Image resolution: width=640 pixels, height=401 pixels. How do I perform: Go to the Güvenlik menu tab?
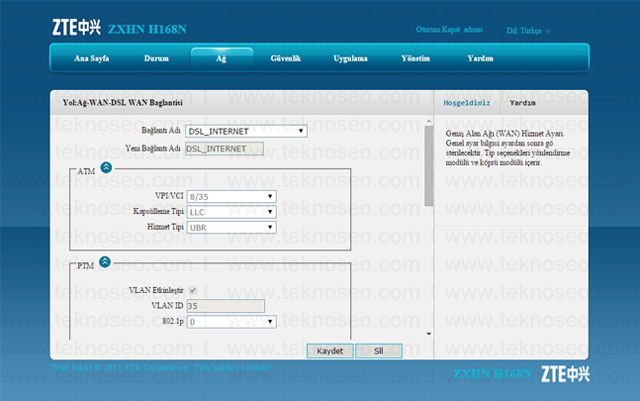click(x=286, y=58)
